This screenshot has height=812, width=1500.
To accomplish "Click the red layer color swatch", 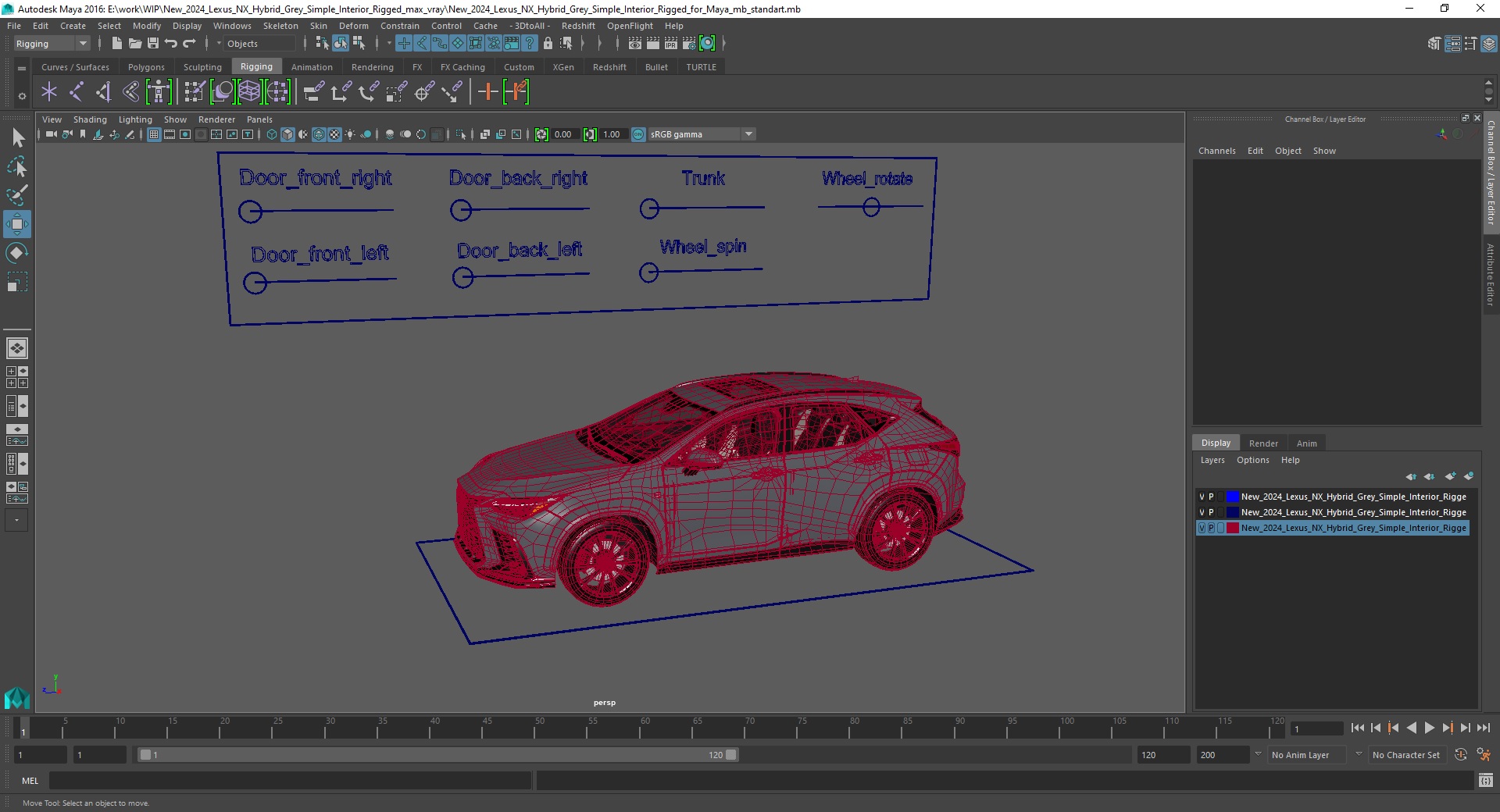I will tap(1232, 528).
